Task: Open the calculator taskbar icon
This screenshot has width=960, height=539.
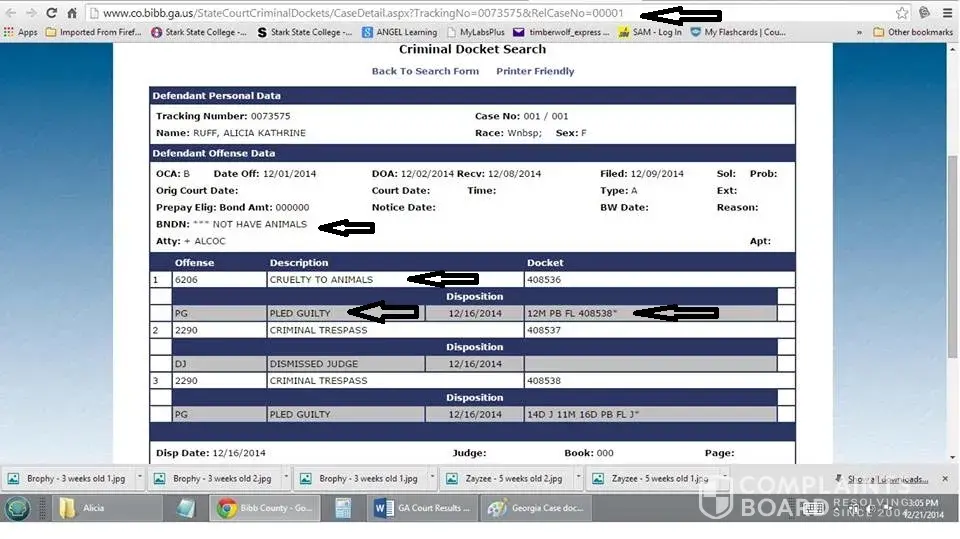Action: 343,508
